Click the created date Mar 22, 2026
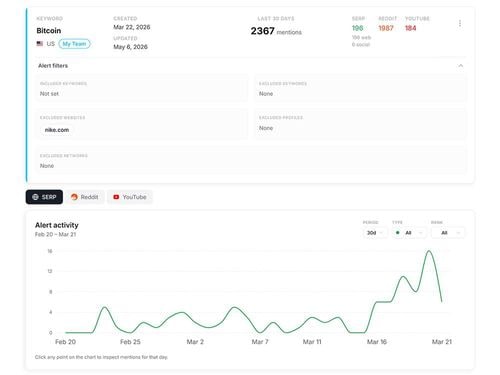 click(132, 27)
